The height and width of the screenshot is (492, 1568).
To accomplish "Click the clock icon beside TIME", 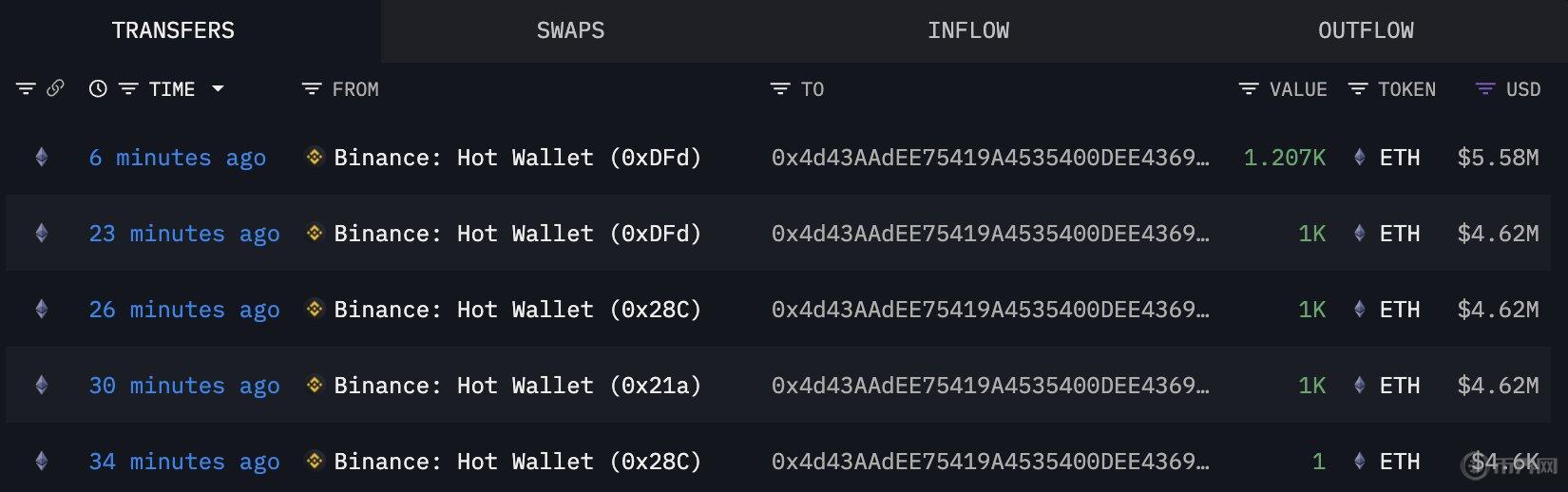I will pos(98,88).
